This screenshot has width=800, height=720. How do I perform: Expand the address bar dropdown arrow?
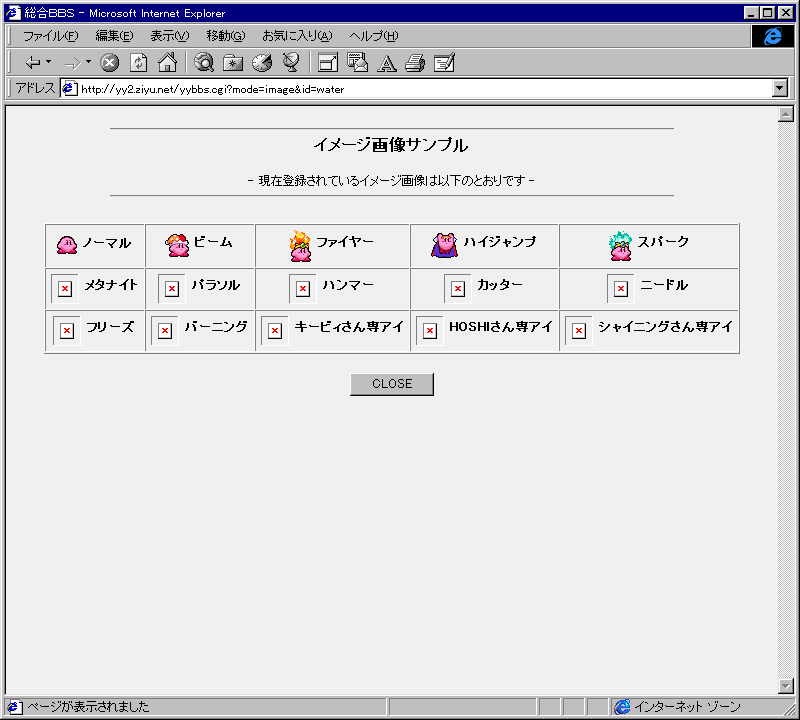(779, 88)
